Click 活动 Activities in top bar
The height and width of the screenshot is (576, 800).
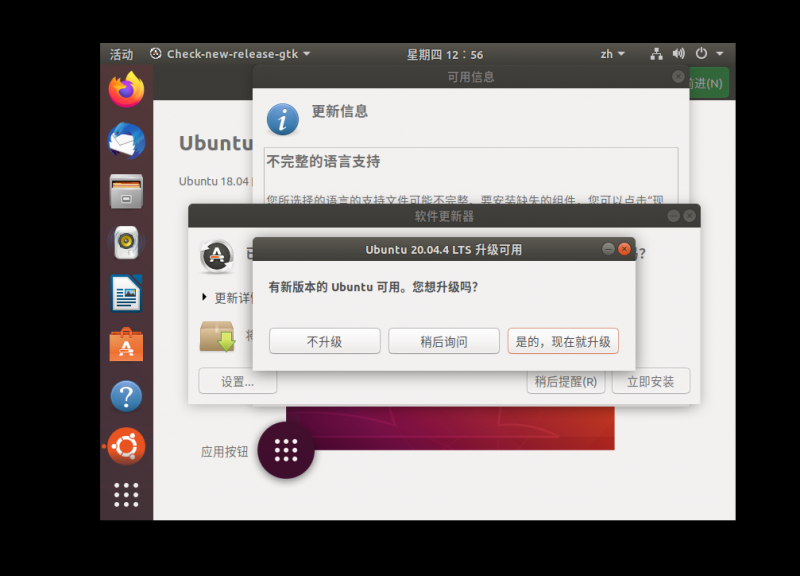coord(121,54)
